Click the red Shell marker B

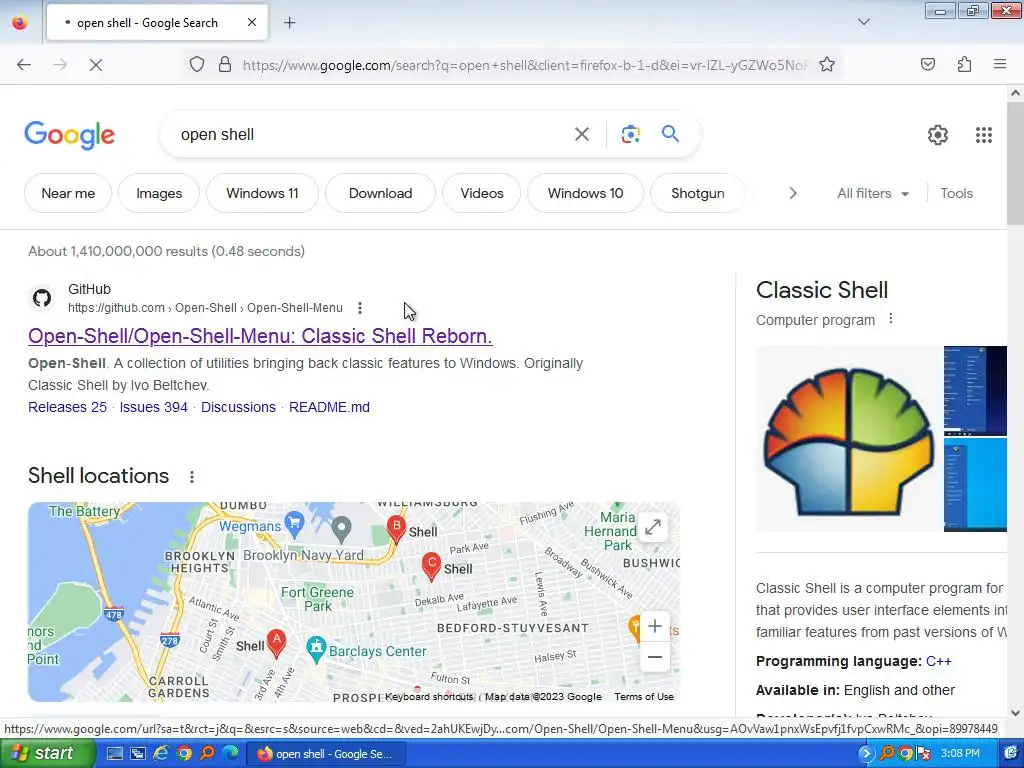pyautogui.click(x=396, y=529)
